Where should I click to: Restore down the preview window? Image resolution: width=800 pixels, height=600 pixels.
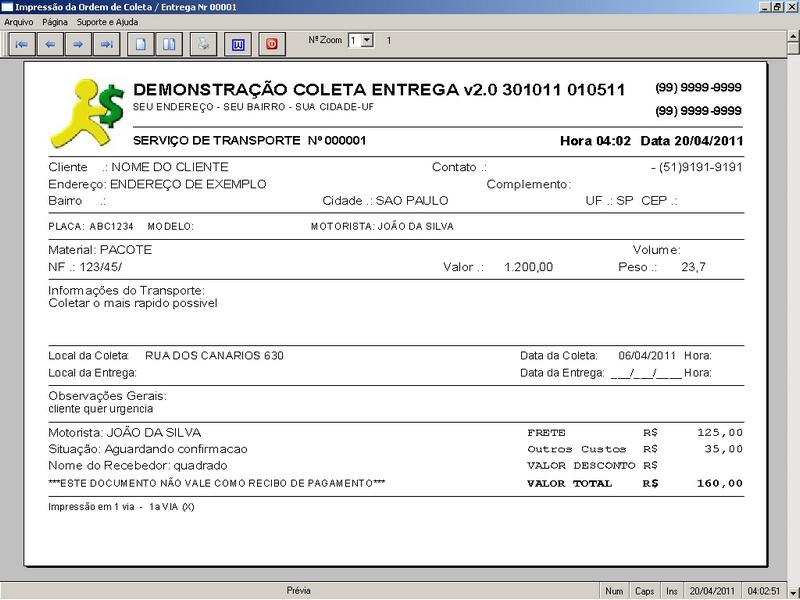(x=778, y=7)
